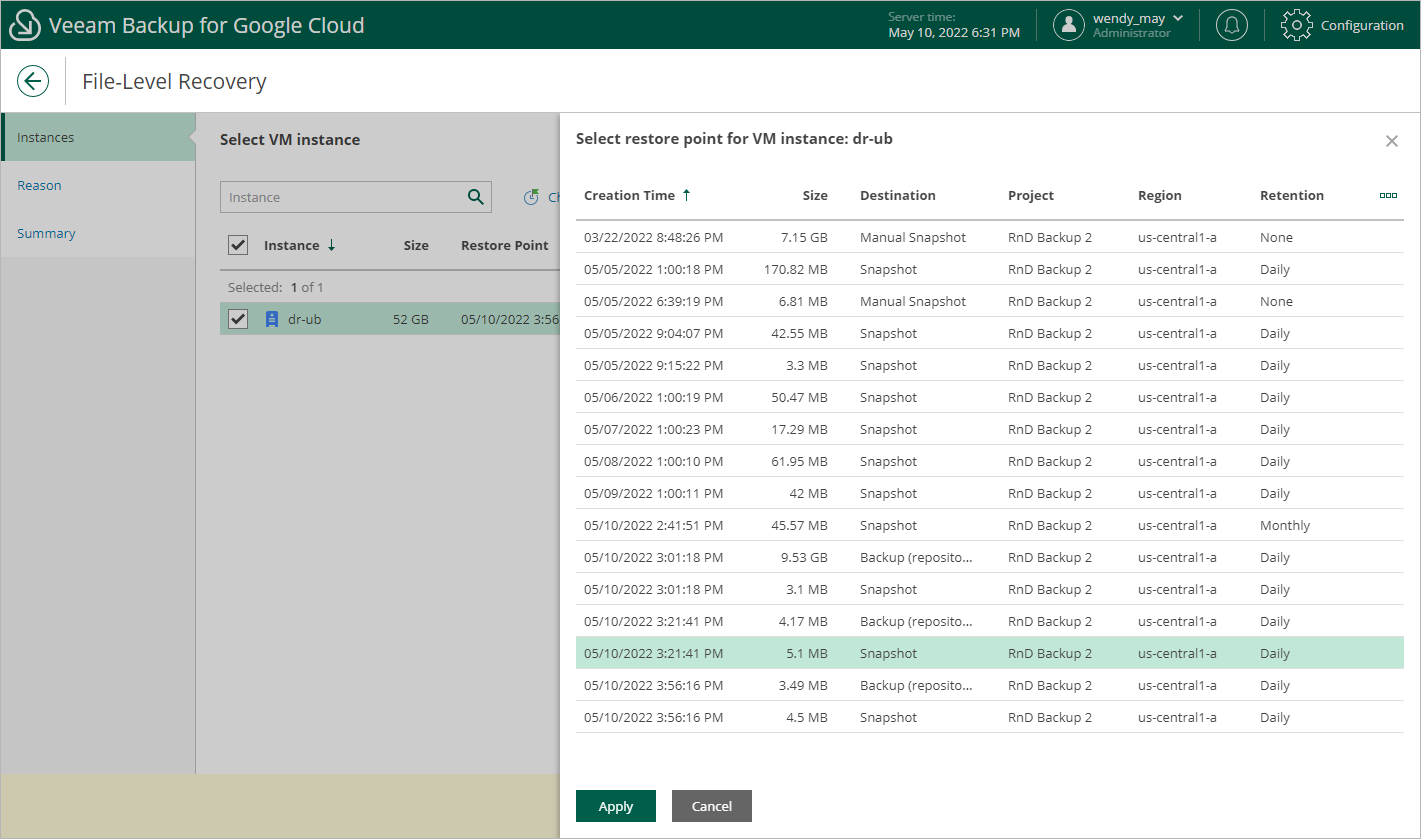Select restore point 05/06/2022 1:00:19 PM

coord(990,397)
